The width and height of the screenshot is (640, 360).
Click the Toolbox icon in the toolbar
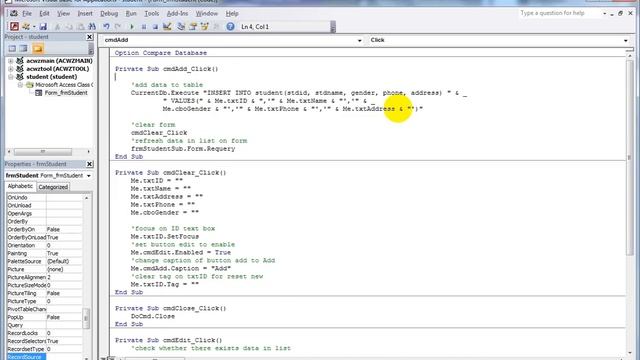tap(216, 27)
